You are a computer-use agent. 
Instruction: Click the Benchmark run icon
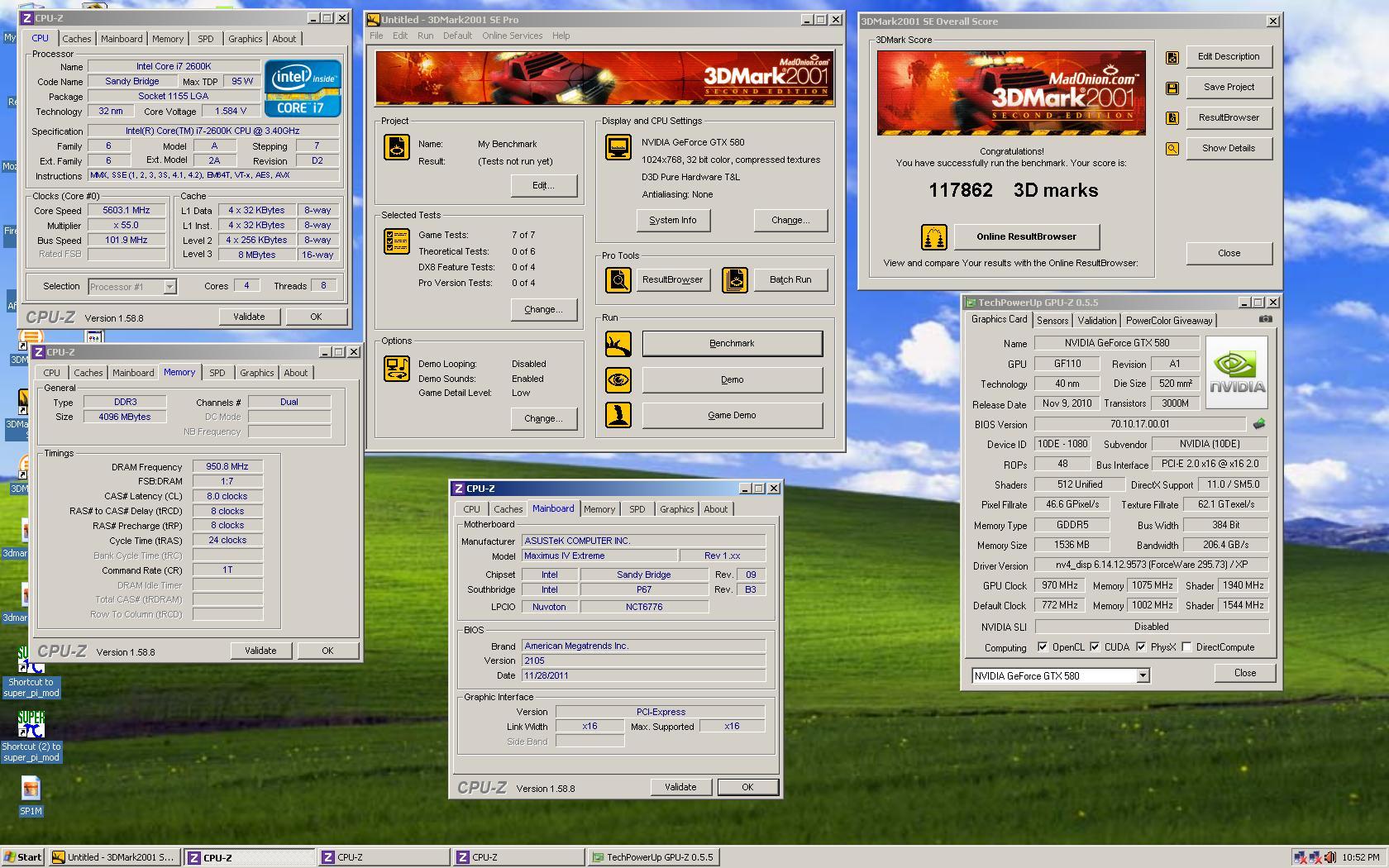618,344
